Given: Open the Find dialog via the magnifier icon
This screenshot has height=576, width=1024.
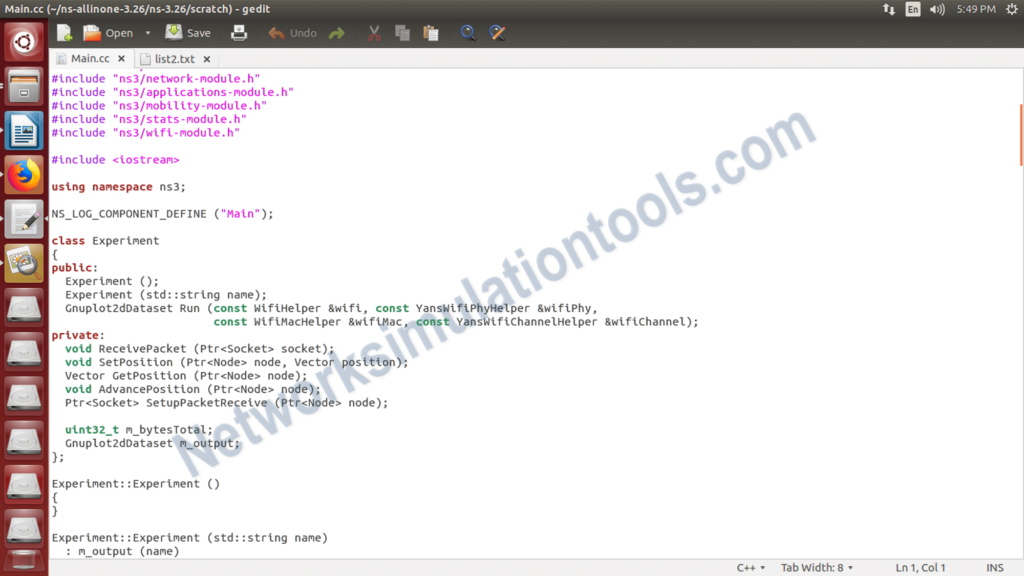Looking at the screenshot, I should (x=468, y=32).
